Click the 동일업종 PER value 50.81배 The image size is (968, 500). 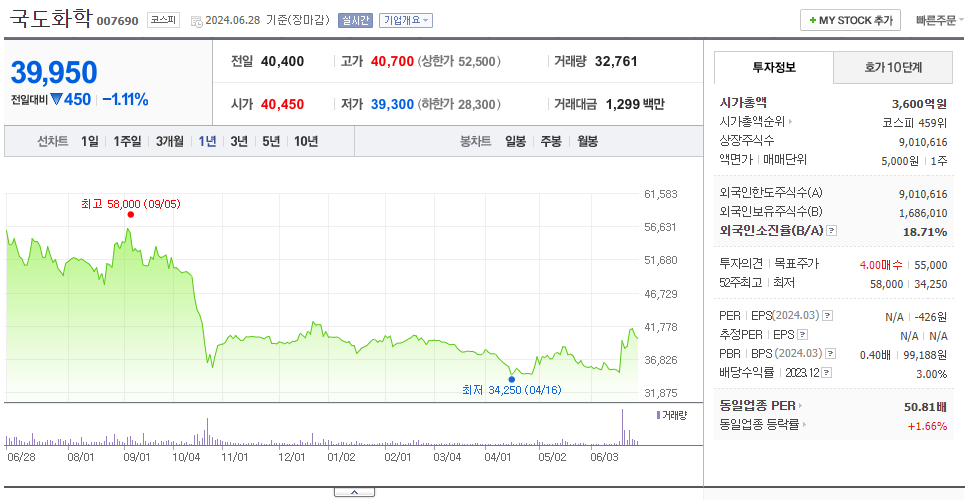pyautogui.click(x=925, y=407)
